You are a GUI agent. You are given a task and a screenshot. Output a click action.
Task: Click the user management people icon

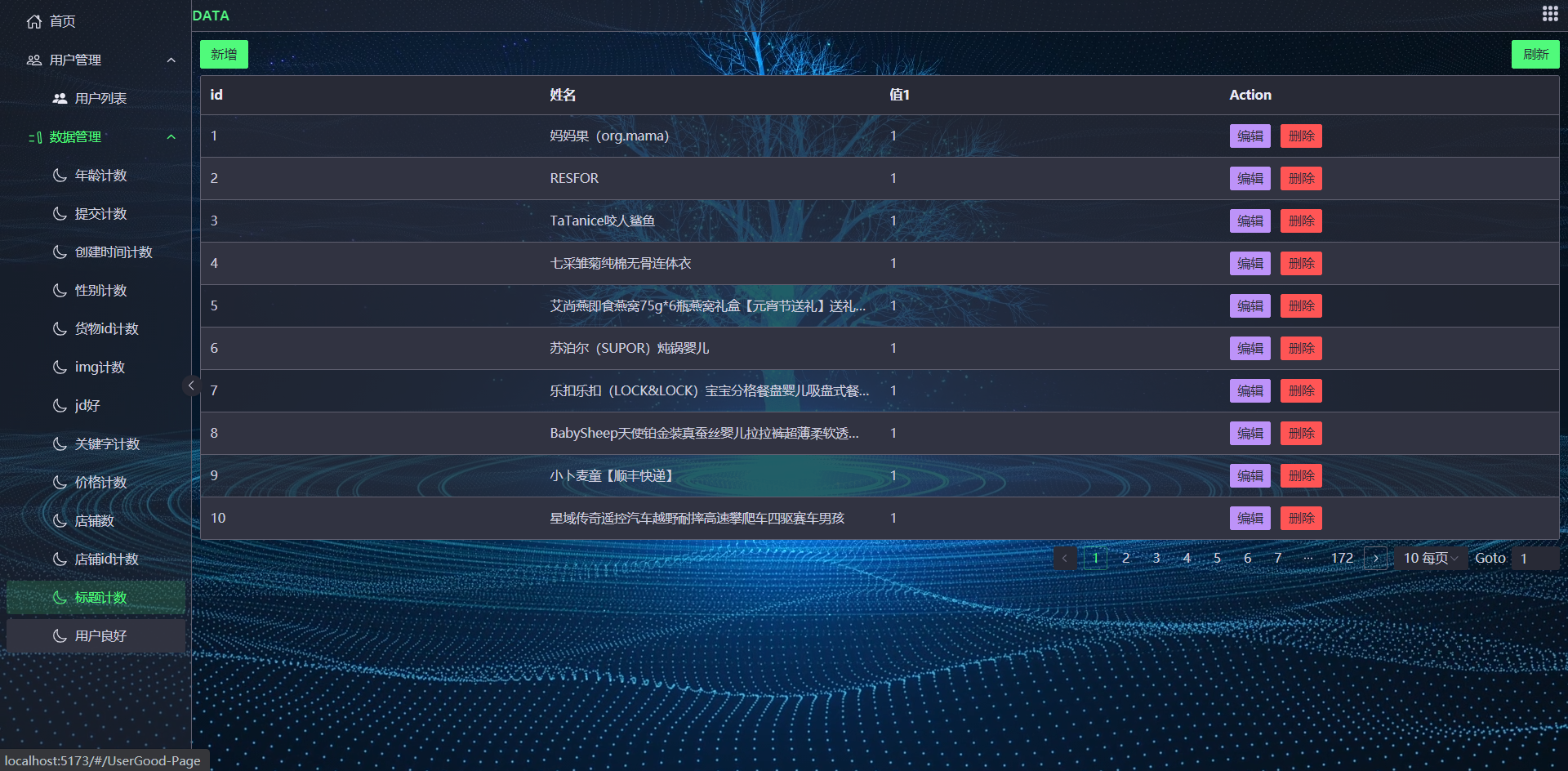pyautogui.click(x=34, y=60)
